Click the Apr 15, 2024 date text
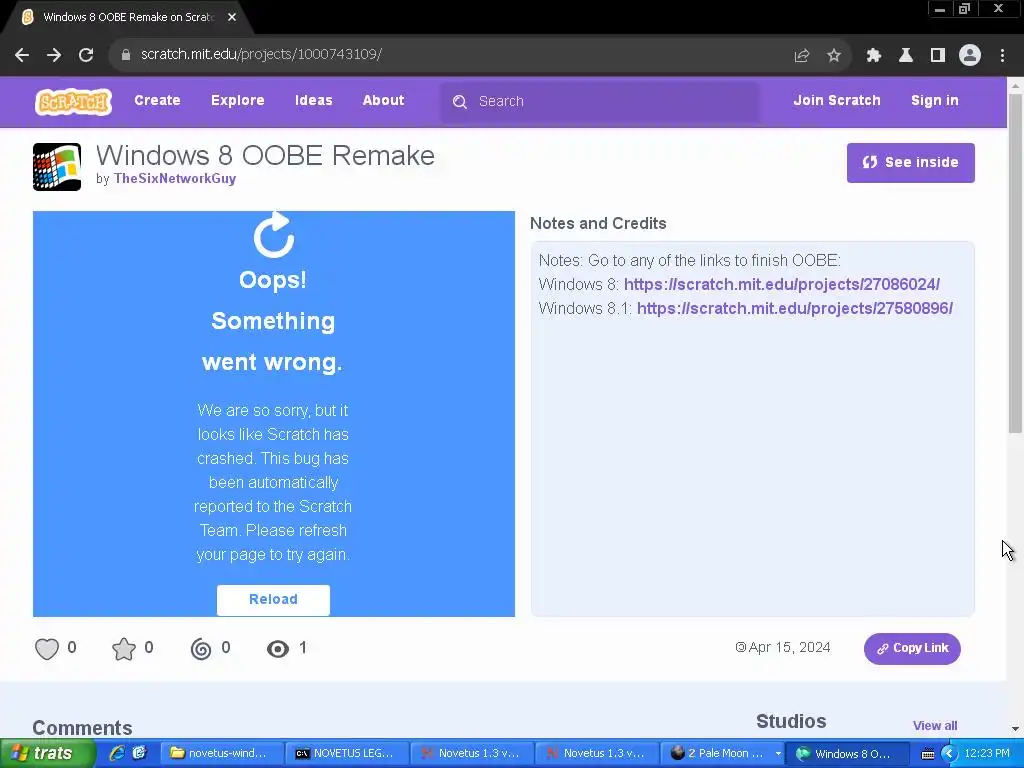Image resolution: width=1024 pixels, height=768 pixels. coord(789,648)
